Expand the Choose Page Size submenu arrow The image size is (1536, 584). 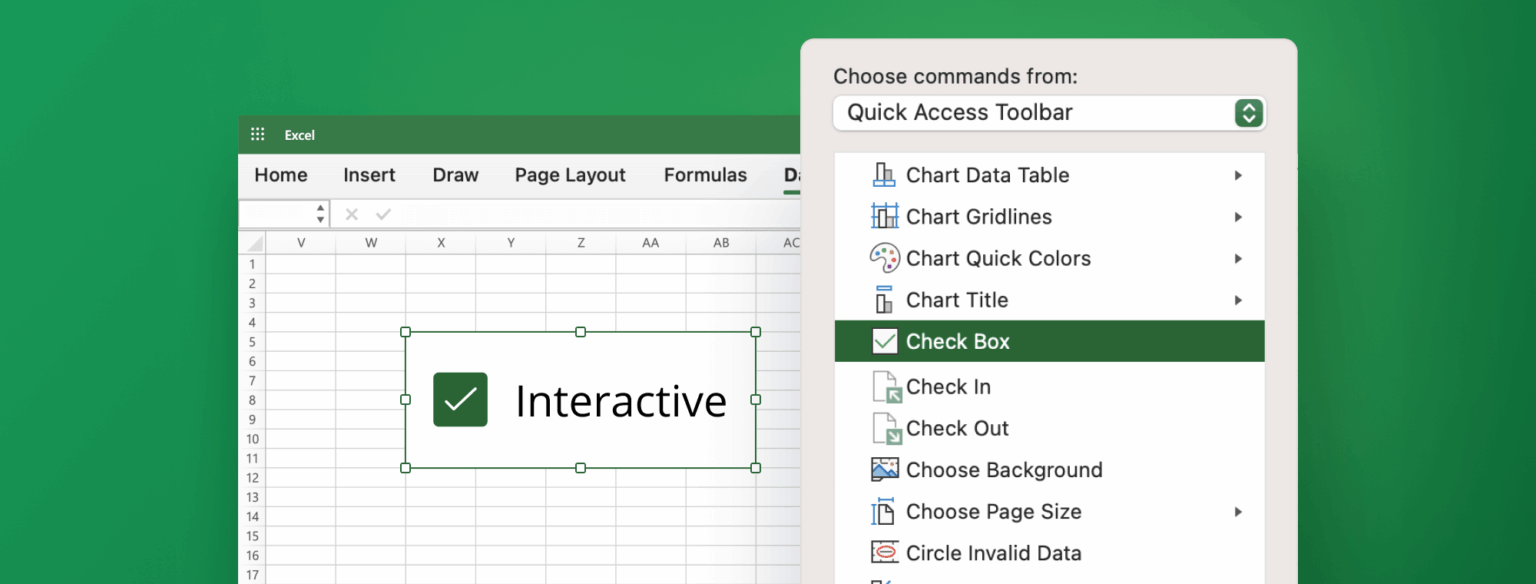click(1238, 511)
